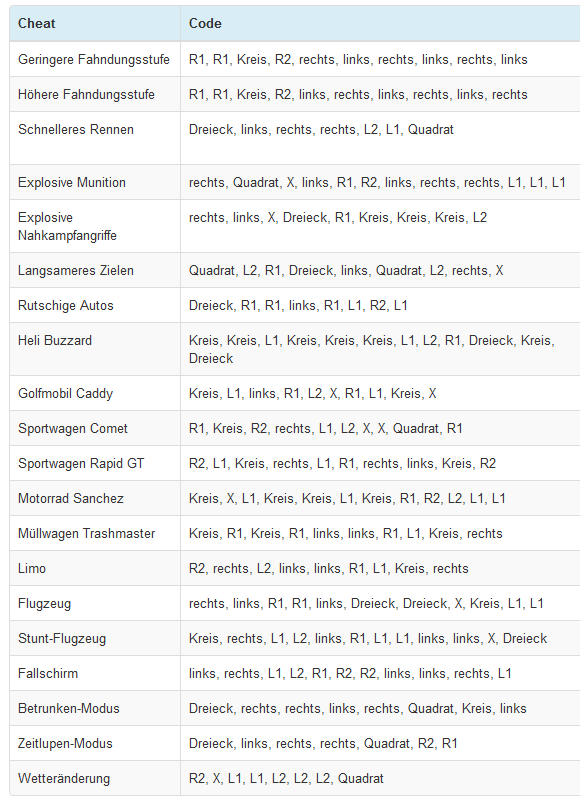Image resolution: width=580 pixels, height=811 pixels.
Task: Click the Müllwagen Trashmaster code text
Action: tap(345, 534)
